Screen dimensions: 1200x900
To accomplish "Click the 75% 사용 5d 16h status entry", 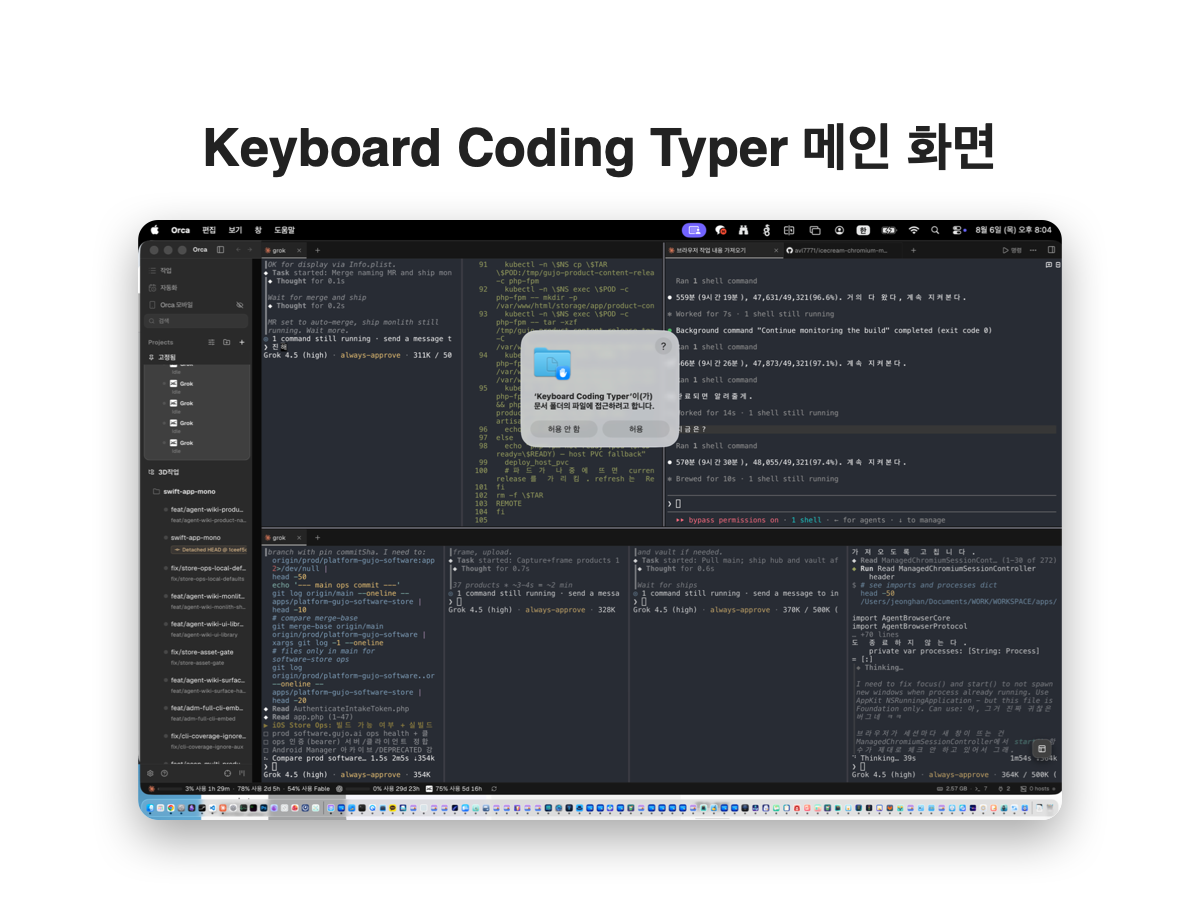I will click(454, 788).
